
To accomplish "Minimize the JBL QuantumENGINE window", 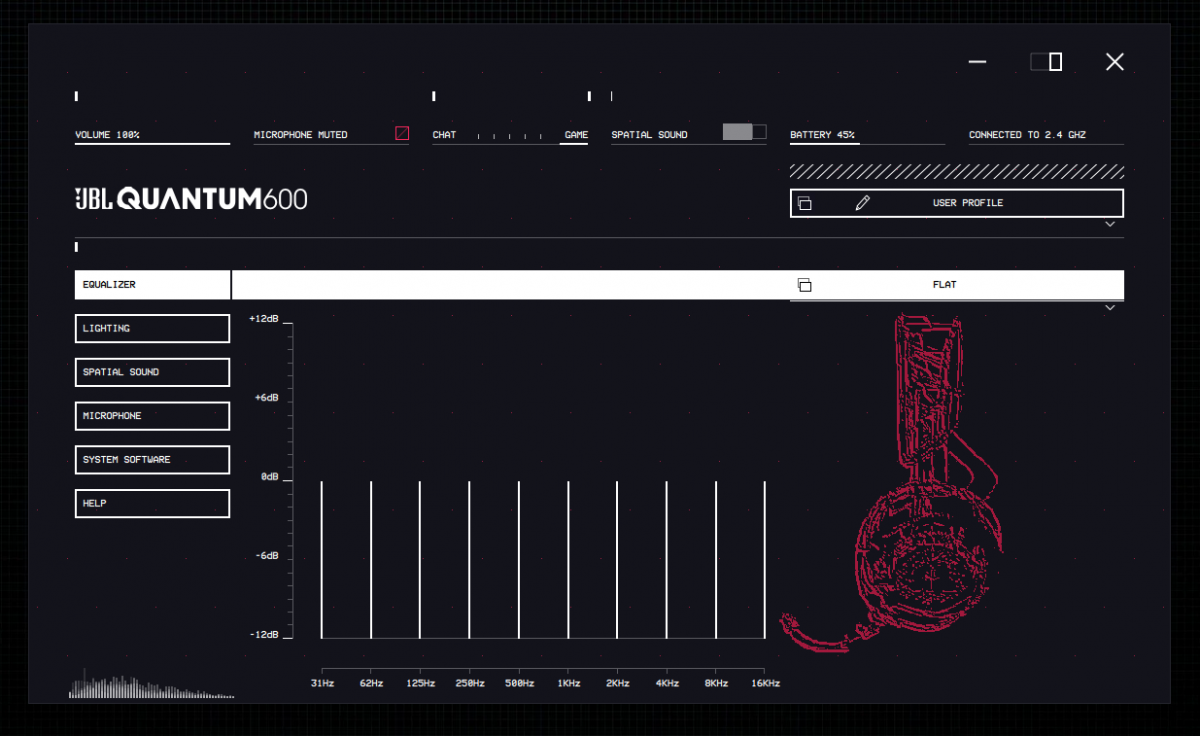I will pos(977,62).
